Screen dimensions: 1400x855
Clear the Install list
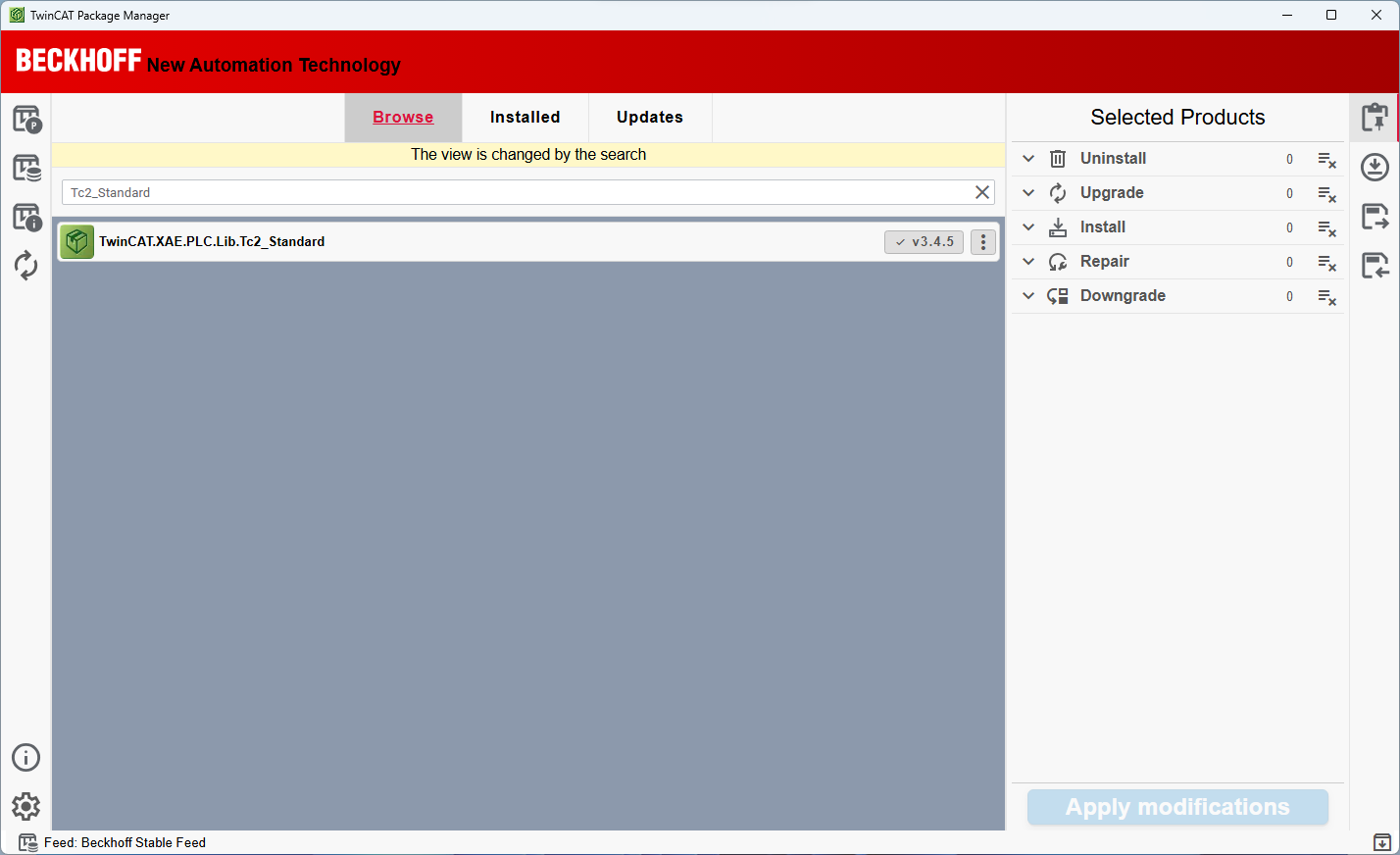(x=1326, y=228)
